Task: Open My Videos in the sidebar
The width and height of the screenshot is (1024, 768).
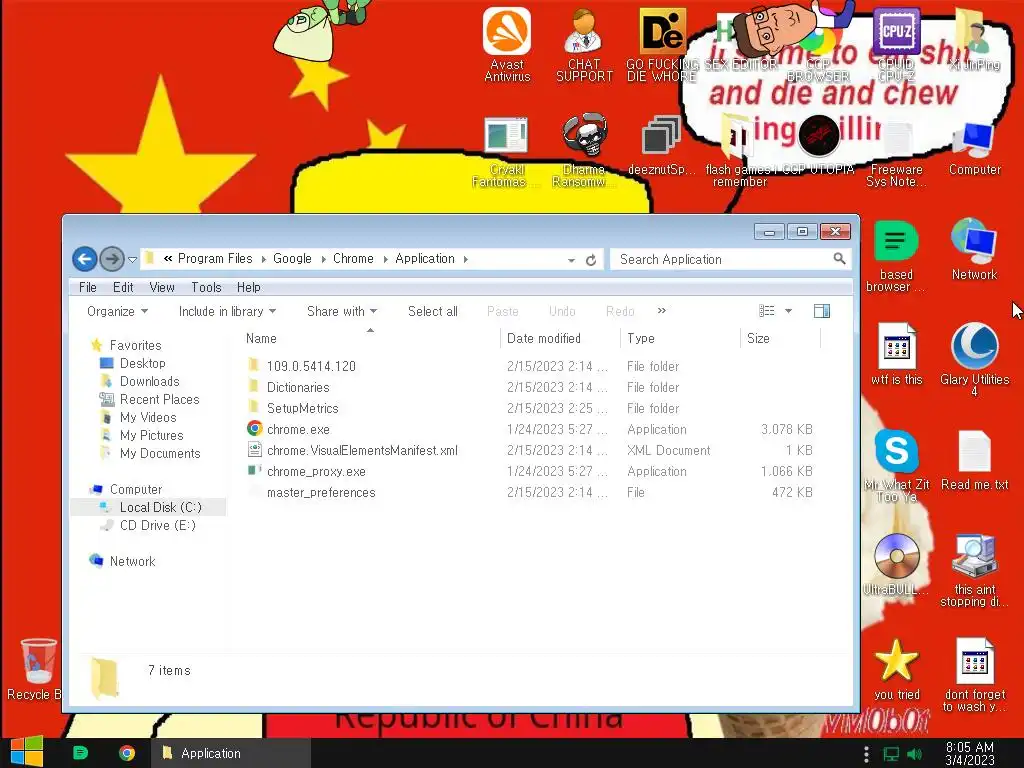Action: point(148,417)
